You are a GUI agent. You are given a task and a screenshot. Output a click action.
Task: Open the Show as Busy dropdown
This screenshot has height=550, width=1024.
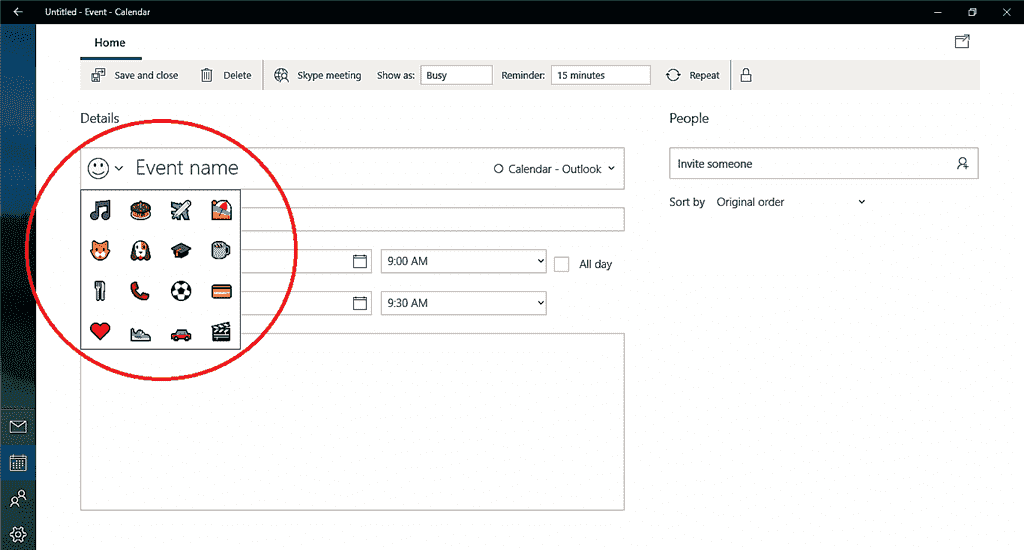456,75
